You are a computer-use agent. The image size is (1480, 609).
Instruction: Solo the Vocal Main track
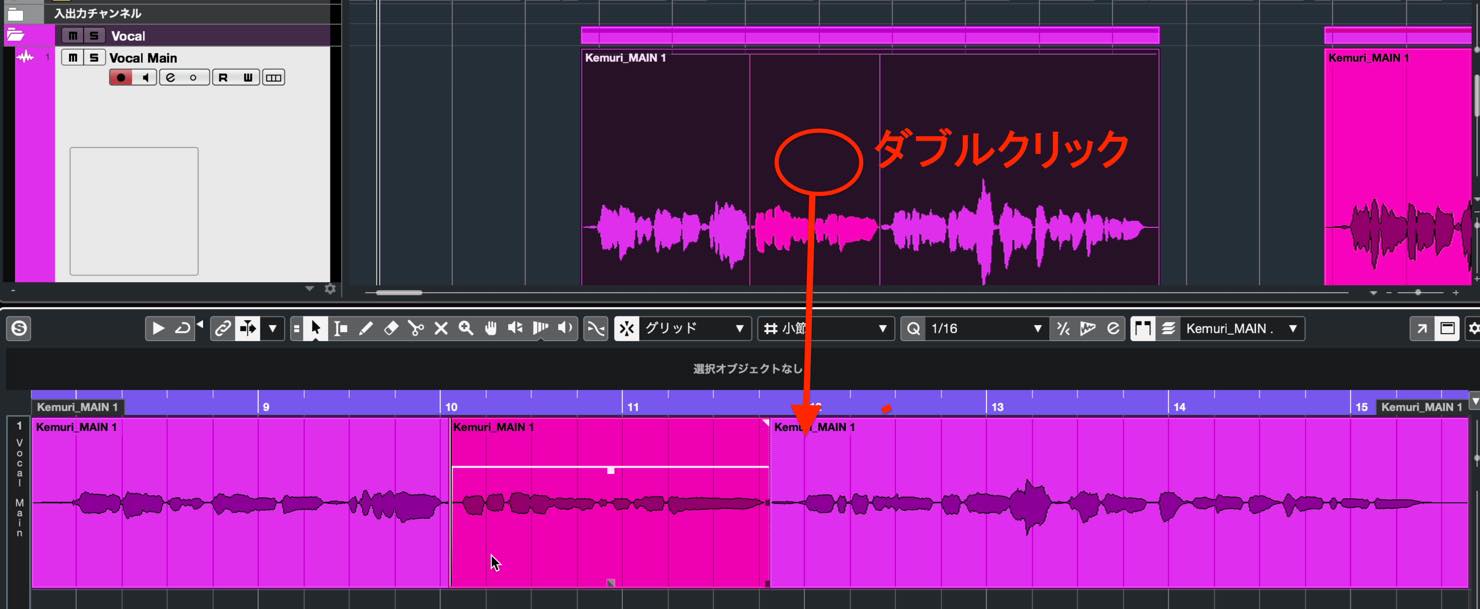coord(94,58)
